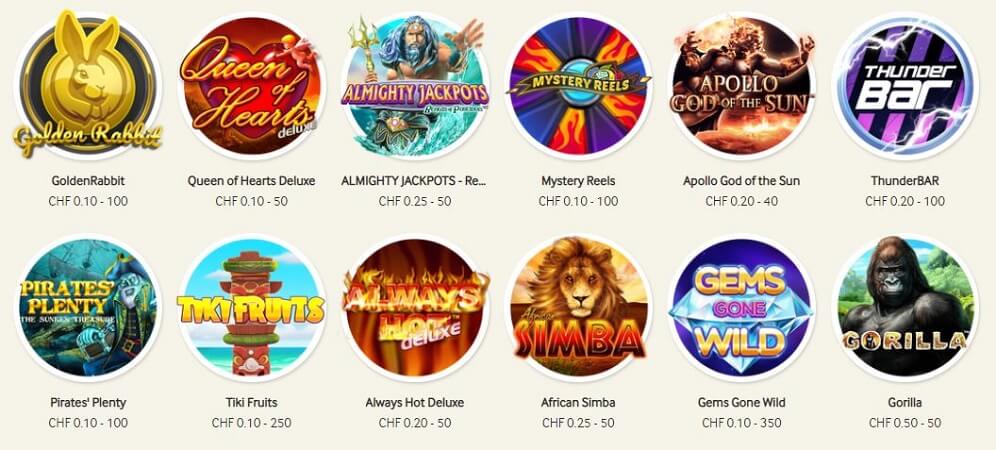Launch Queen of Hearts Deluxe round icon
This screenshot has height=450, width=996.
[252, 85]
